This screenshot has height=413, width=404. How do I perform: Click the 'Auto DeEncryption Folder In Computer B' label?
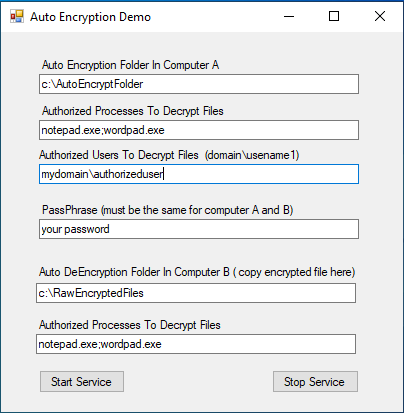pos(134,272)
